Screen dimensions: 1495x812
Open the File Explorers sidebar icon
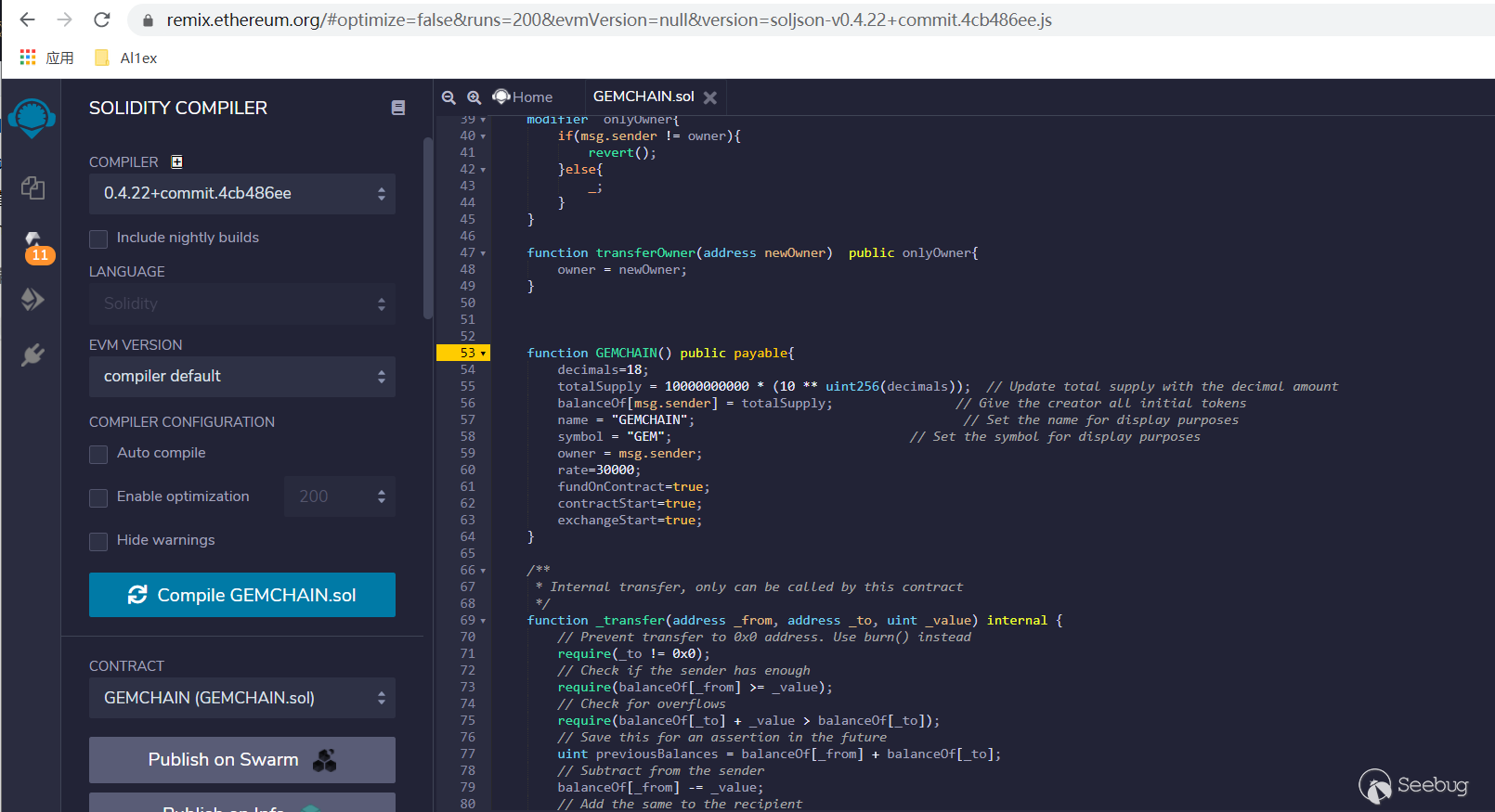tap(32, 188)
